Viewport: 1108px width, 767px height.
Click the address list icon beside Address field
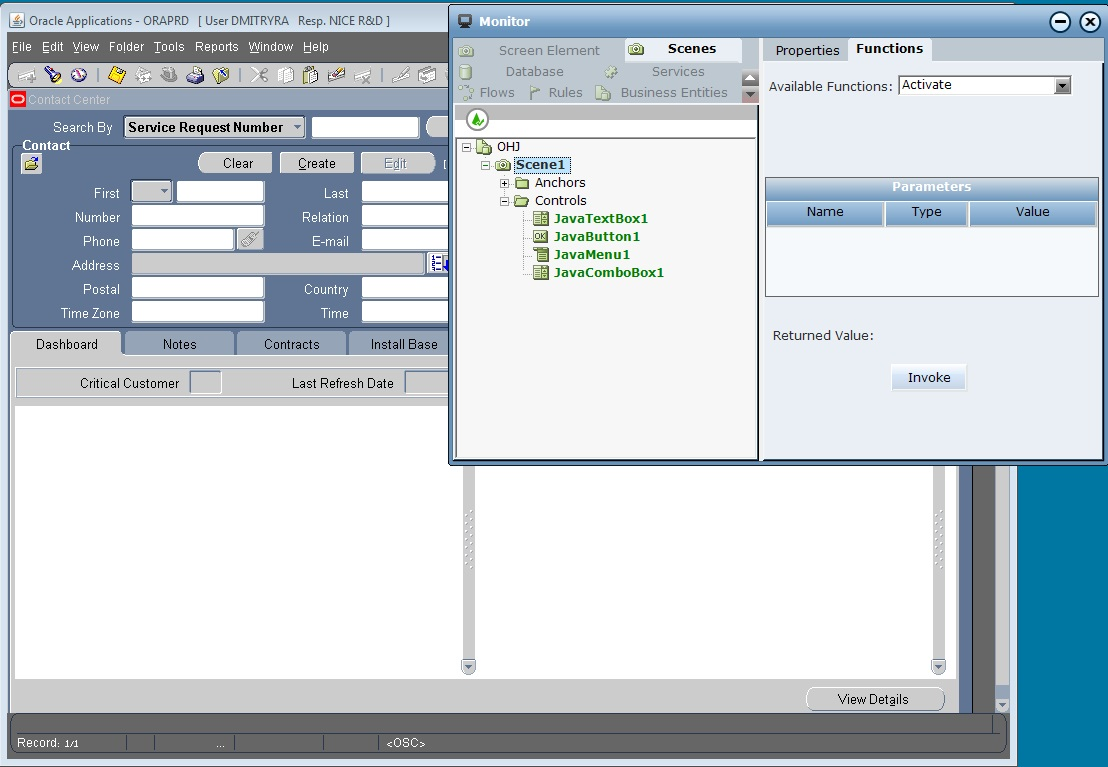(x=438, y=264)
